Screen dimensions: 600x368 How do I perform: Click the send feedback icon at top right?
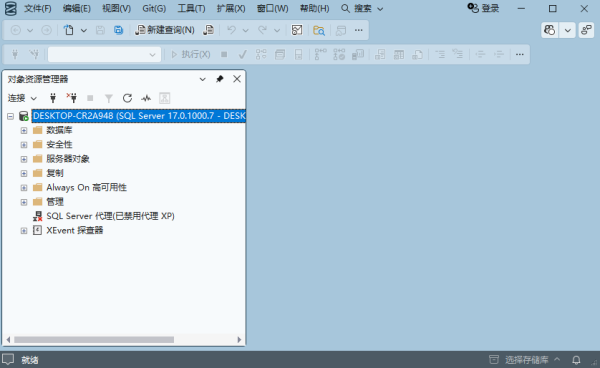[x=586, y=30]
